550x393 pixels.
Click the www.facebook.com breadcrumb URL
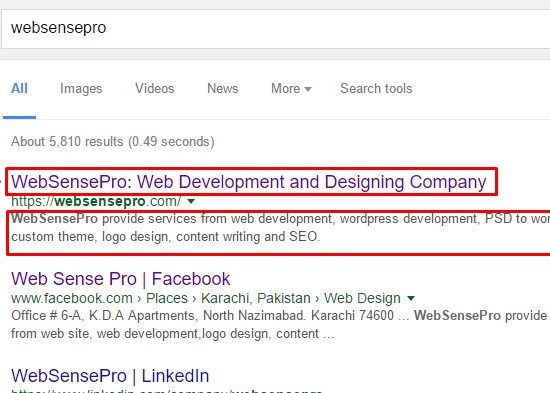coord(72,298)
